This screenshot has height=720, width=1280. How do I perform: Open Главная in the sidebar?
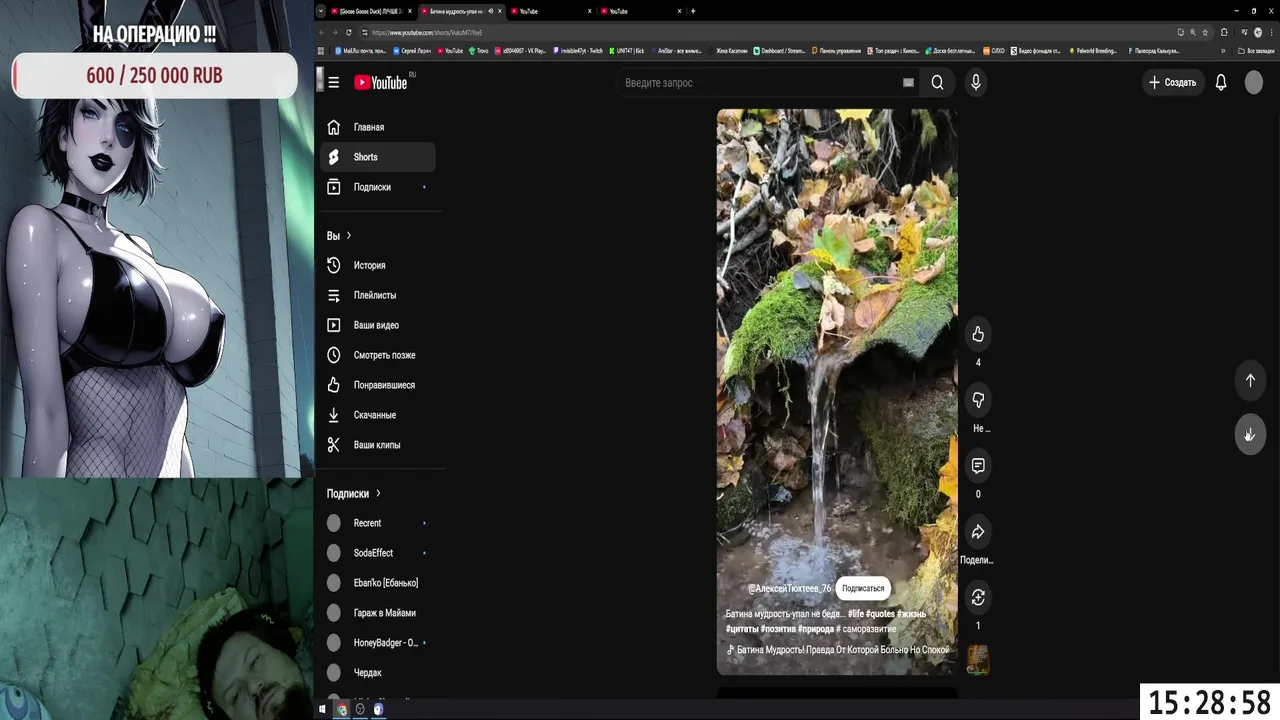point(378,127)
